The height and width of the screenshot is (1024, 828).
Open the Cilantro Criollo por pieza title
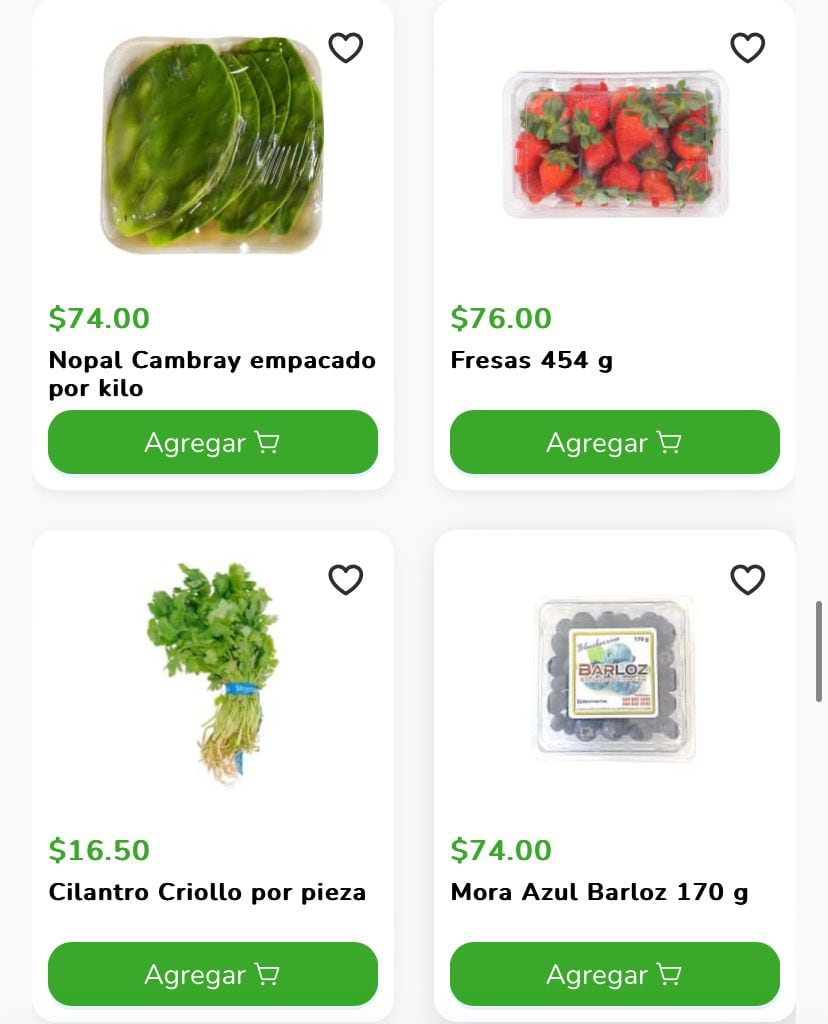207,892
